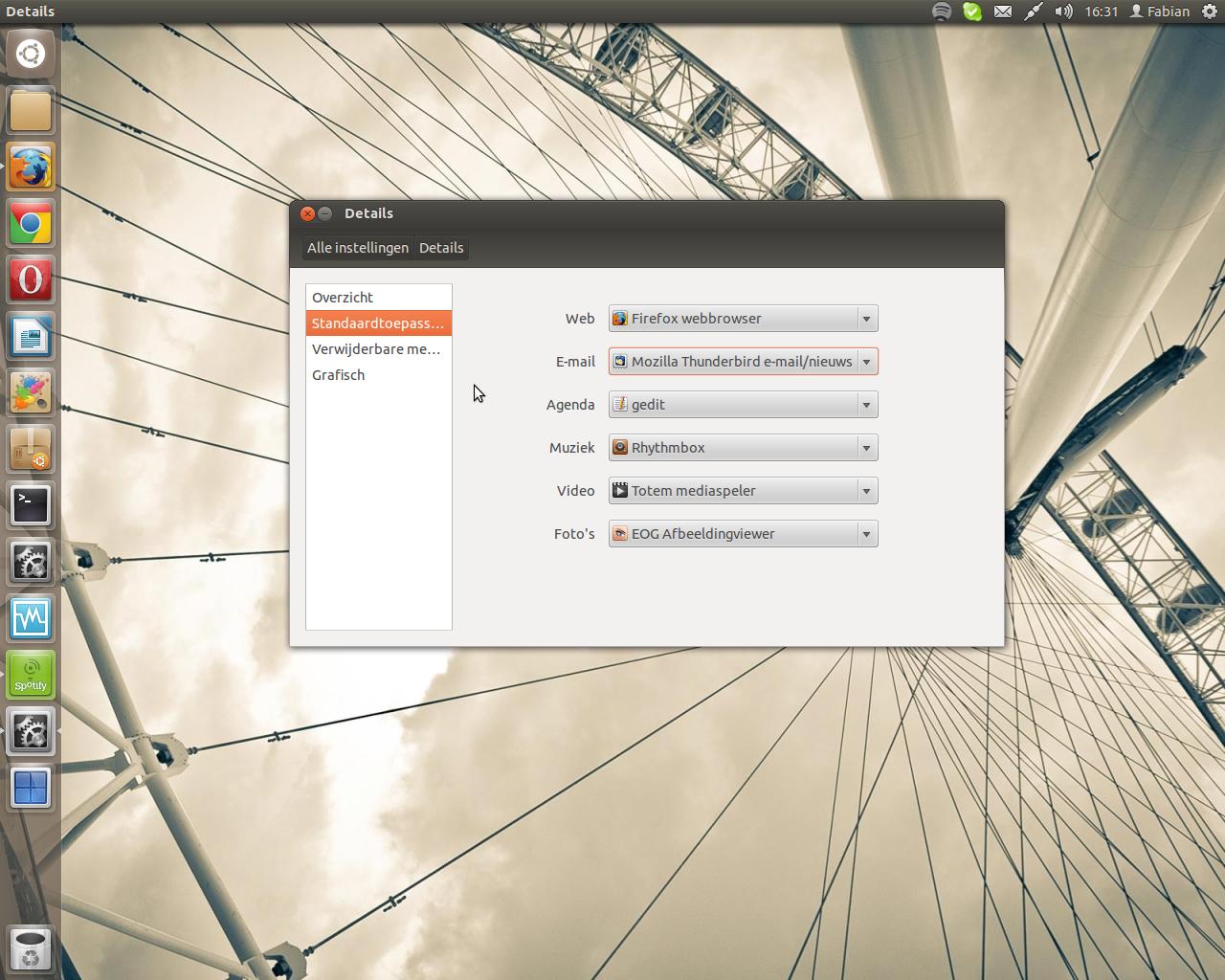Select Verwijderbare media in the sidebar
The width and height of the screenshot is (1225, 980).
[379, 349]
